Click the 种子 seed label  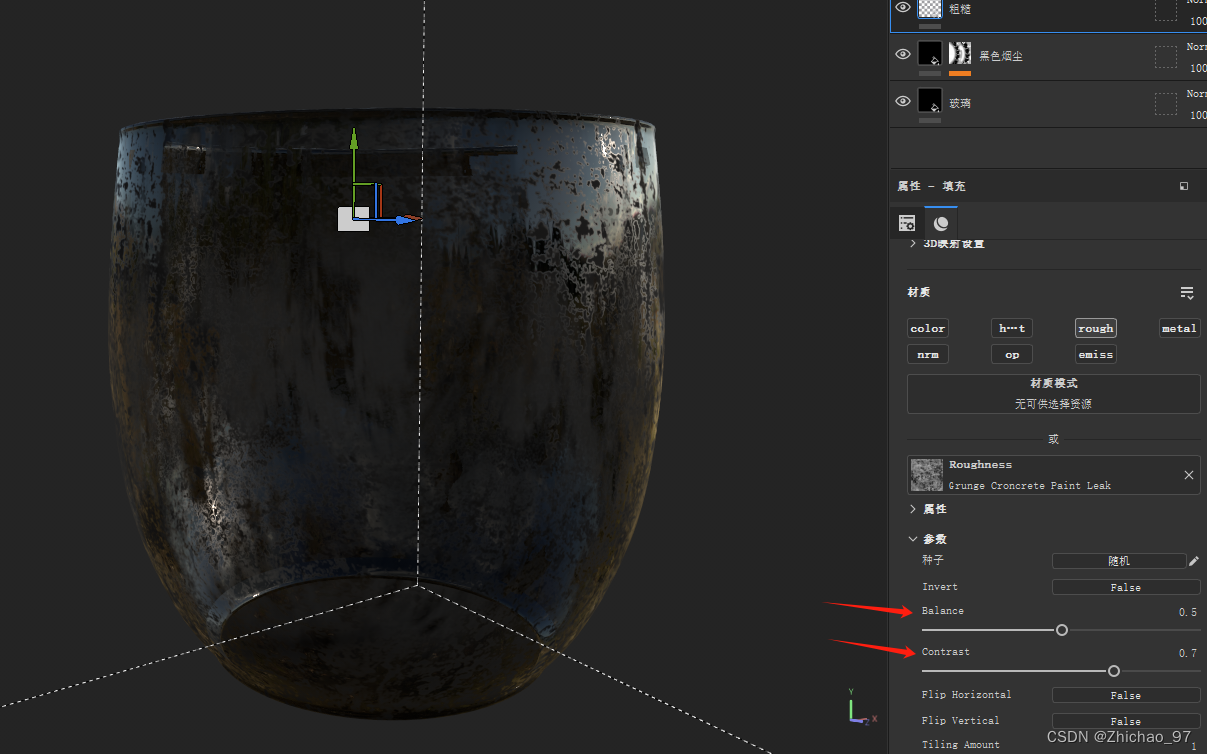click(933, 561)
